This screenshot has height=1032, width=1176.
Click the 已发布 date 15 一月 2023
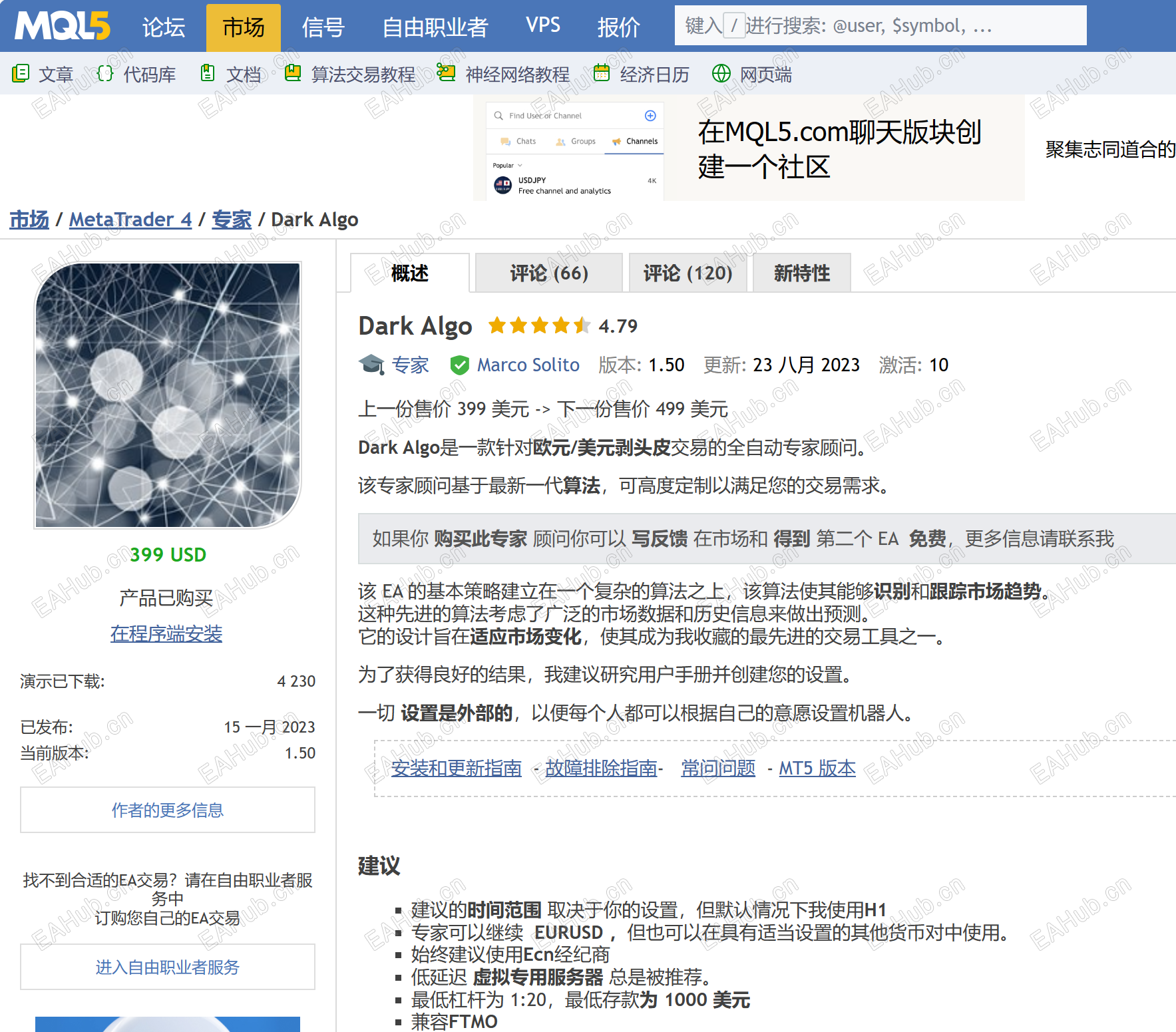click(x=270, y=727)
